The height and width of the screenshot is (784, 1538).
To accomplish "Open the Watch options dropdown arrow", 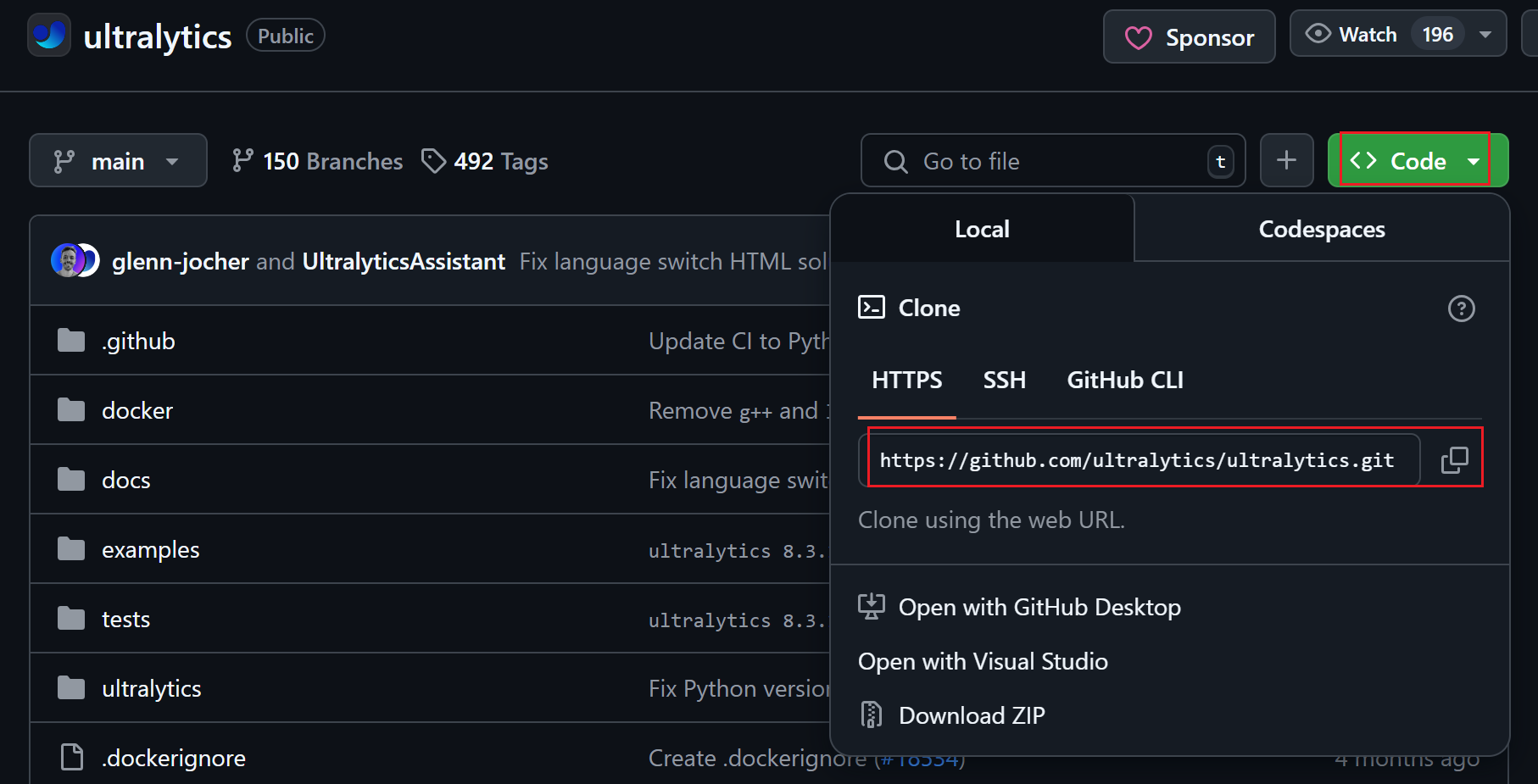I will click(1485, 35).
